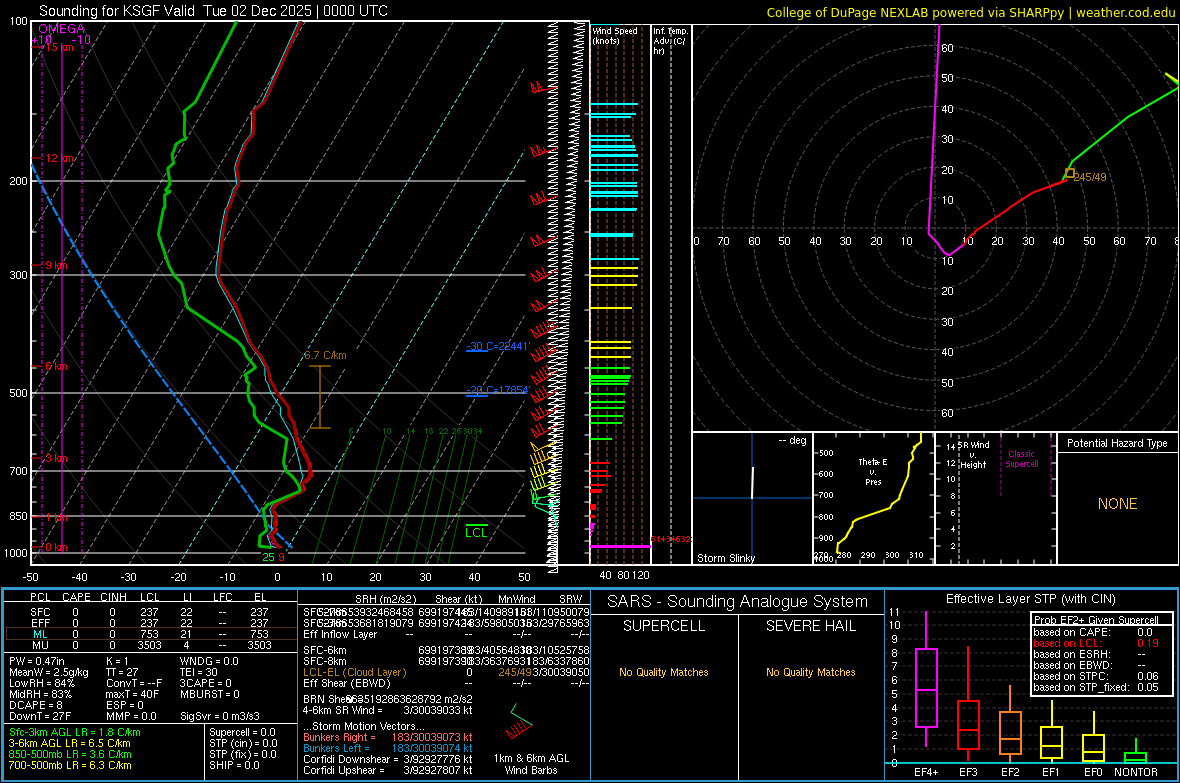The width and height of the screenshot is (1180, 783).
Task: Click the -20 C=17854' height label
Action: click(498, 390)
